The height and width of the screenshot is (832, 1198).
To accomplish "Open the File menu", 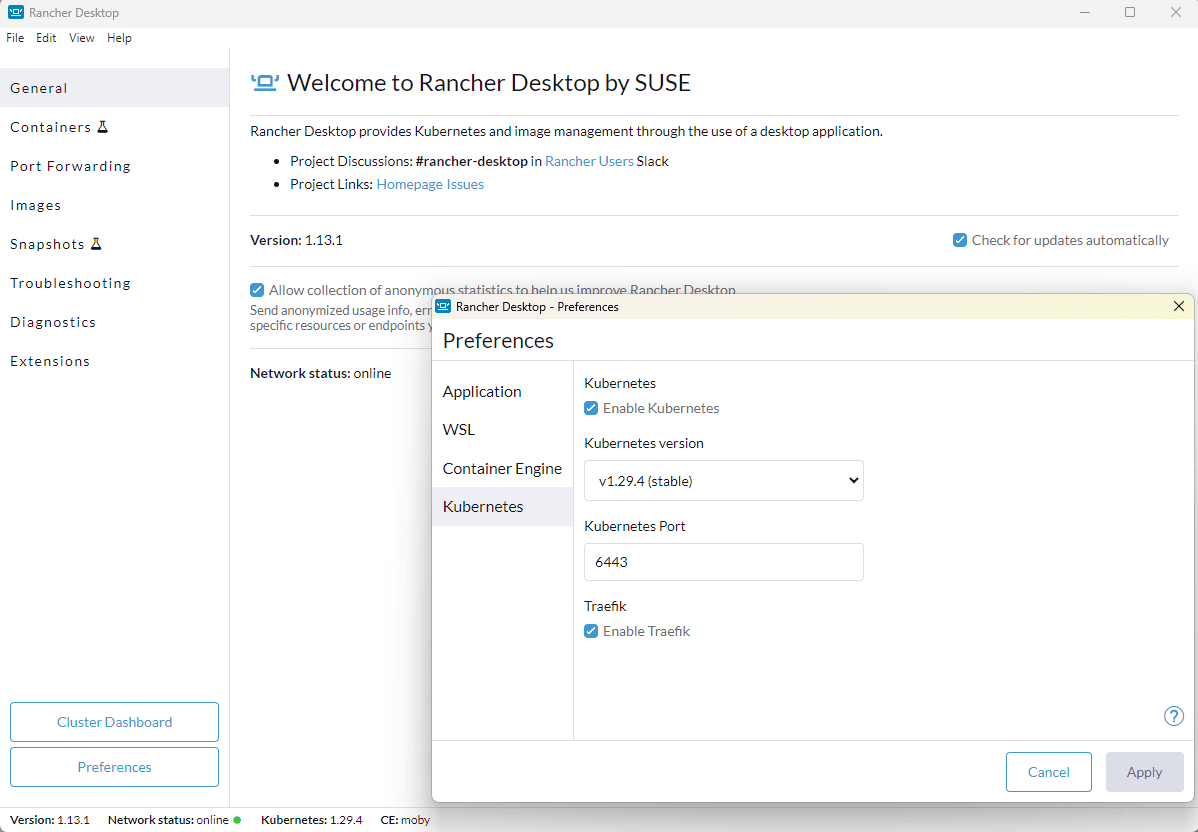I will pos(15,37).
